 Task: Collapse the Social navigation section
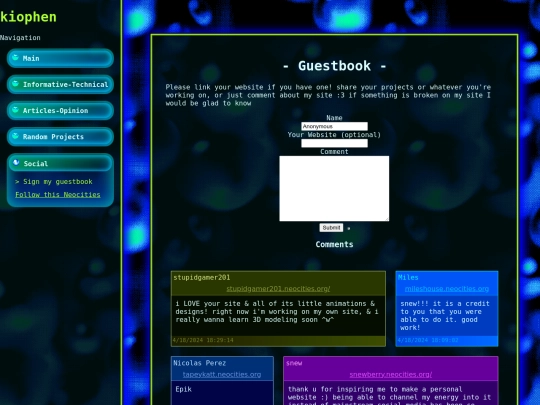[x=60, y=163]
